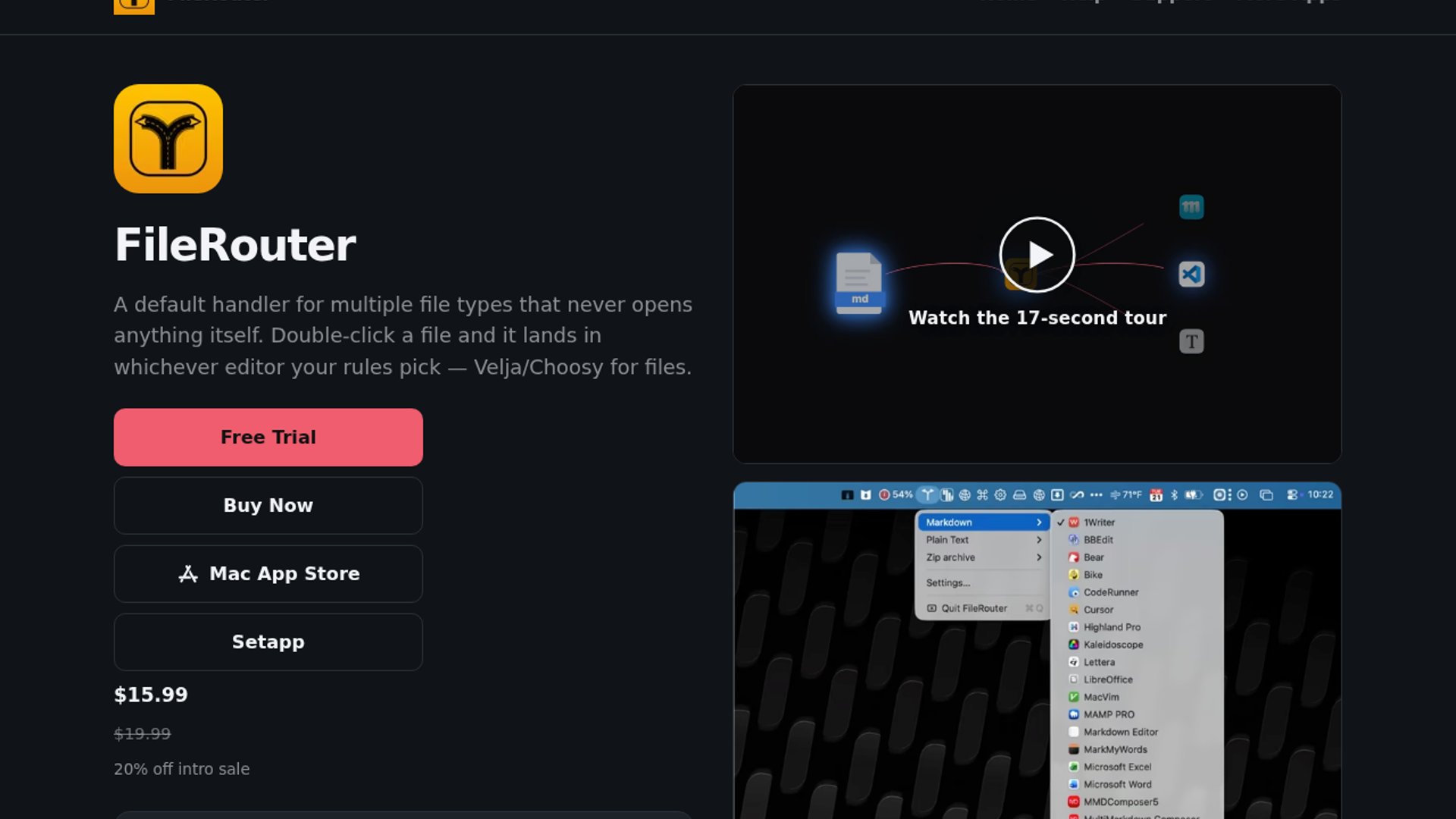This screenshot has height=819, width=1456.
Task: Click the Buy Now button
Action: (268, 506)
